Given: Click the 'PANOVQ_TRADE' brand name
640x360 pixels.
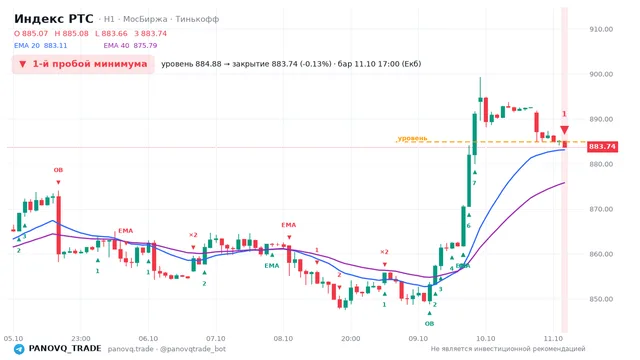Looking at the screenshot, I should (x=65, y=349).
